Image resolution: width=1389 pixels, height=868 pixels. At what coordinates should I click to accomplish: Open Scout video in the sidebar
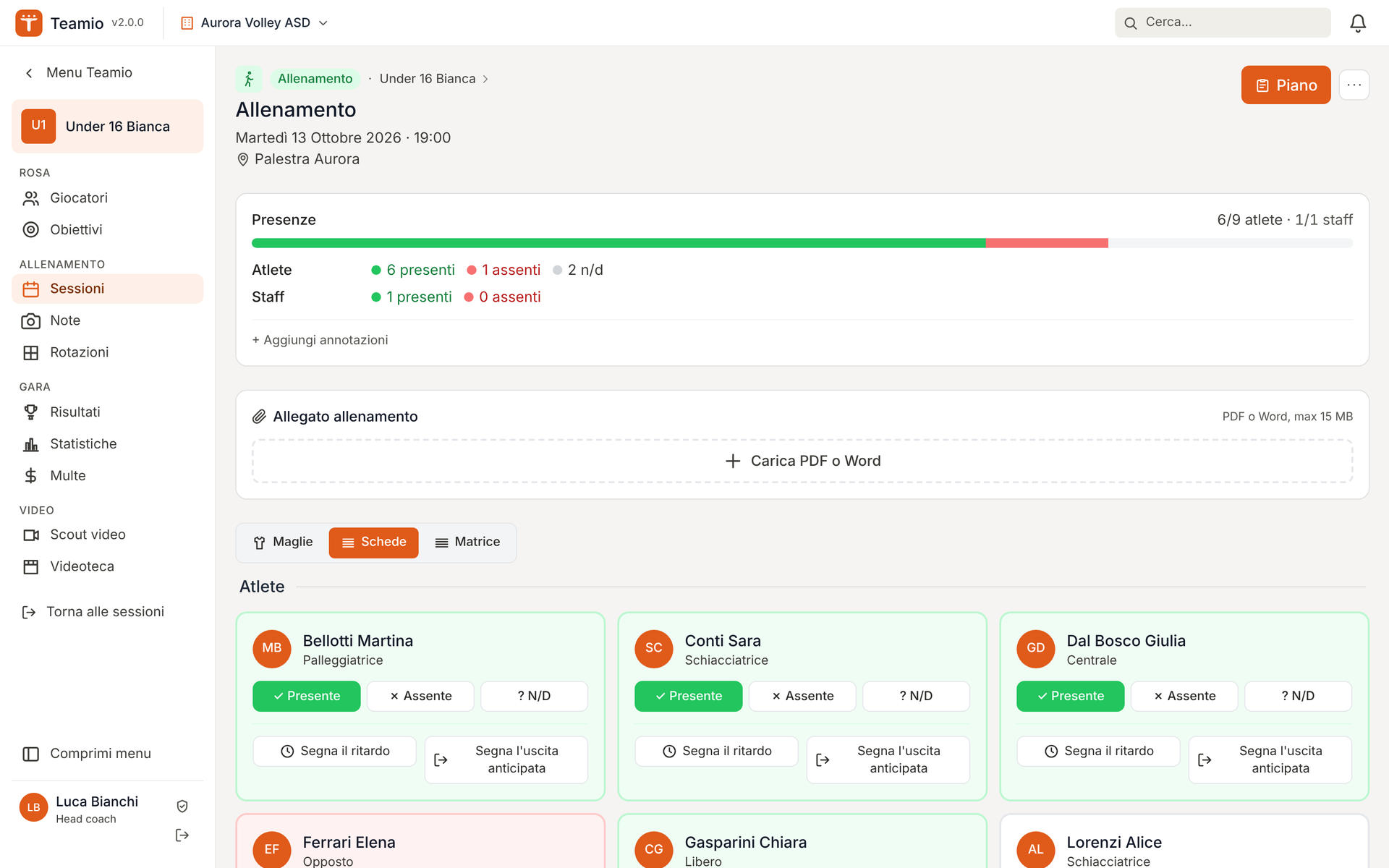107,535
